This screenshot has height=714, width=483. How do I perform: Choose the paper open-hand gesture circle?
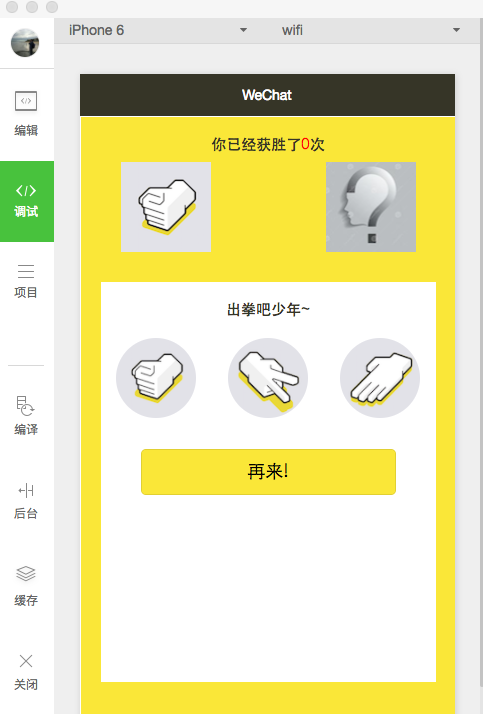380,377
